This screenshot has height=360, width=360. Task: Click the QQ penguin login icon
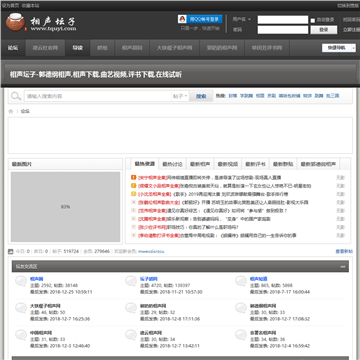(182, 19)
